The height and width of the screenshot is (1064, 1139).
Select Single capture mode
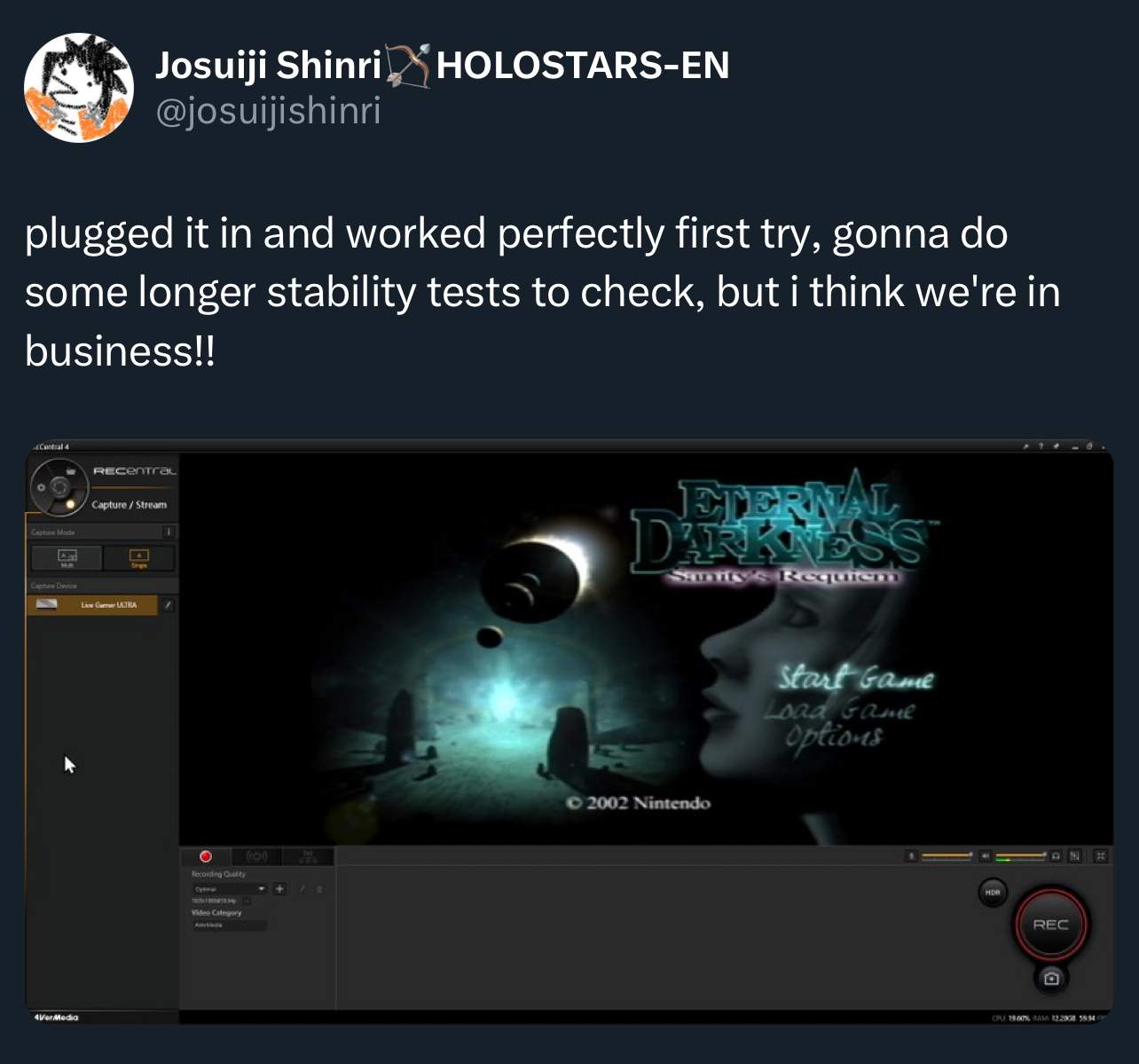coord(138,558)
